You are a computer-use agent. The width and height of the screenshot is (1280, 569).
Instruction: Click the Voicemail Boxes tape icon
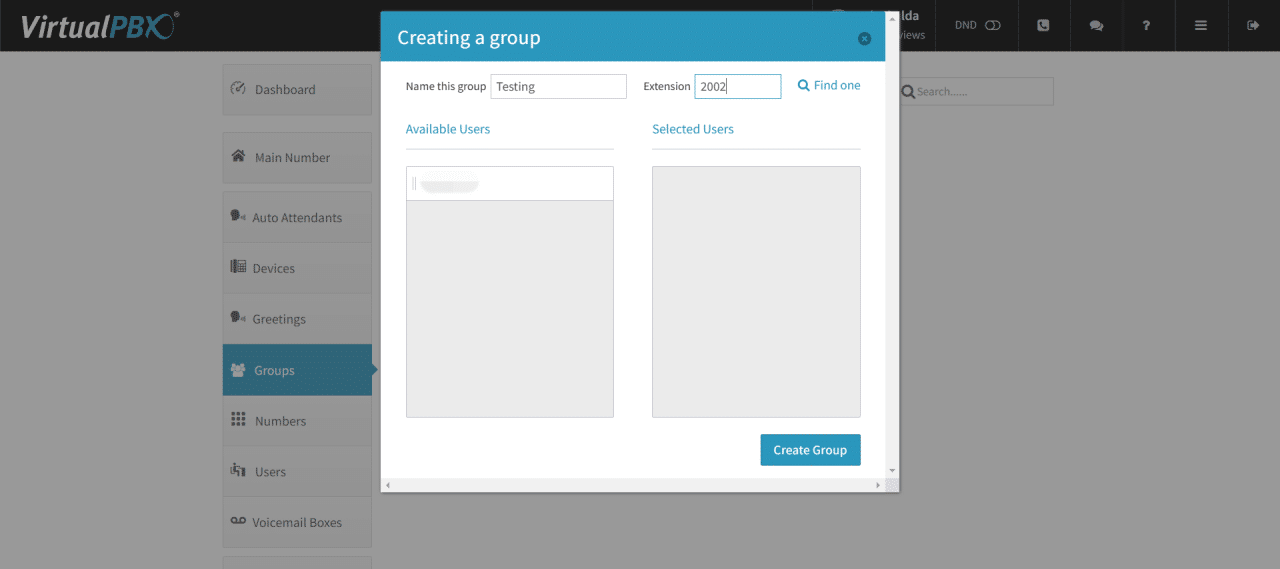238,522
